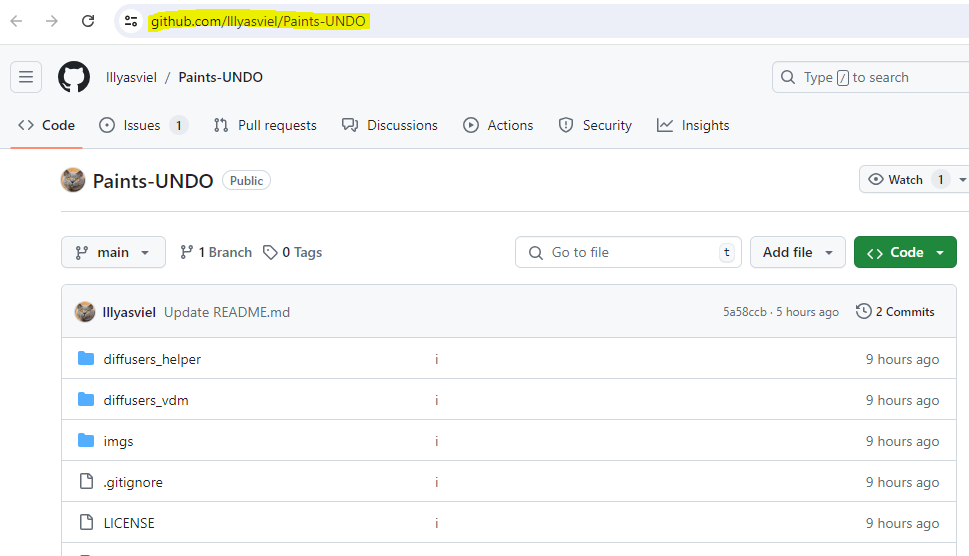
Task: Switch to the Code tab
Action: coord(46,125)
